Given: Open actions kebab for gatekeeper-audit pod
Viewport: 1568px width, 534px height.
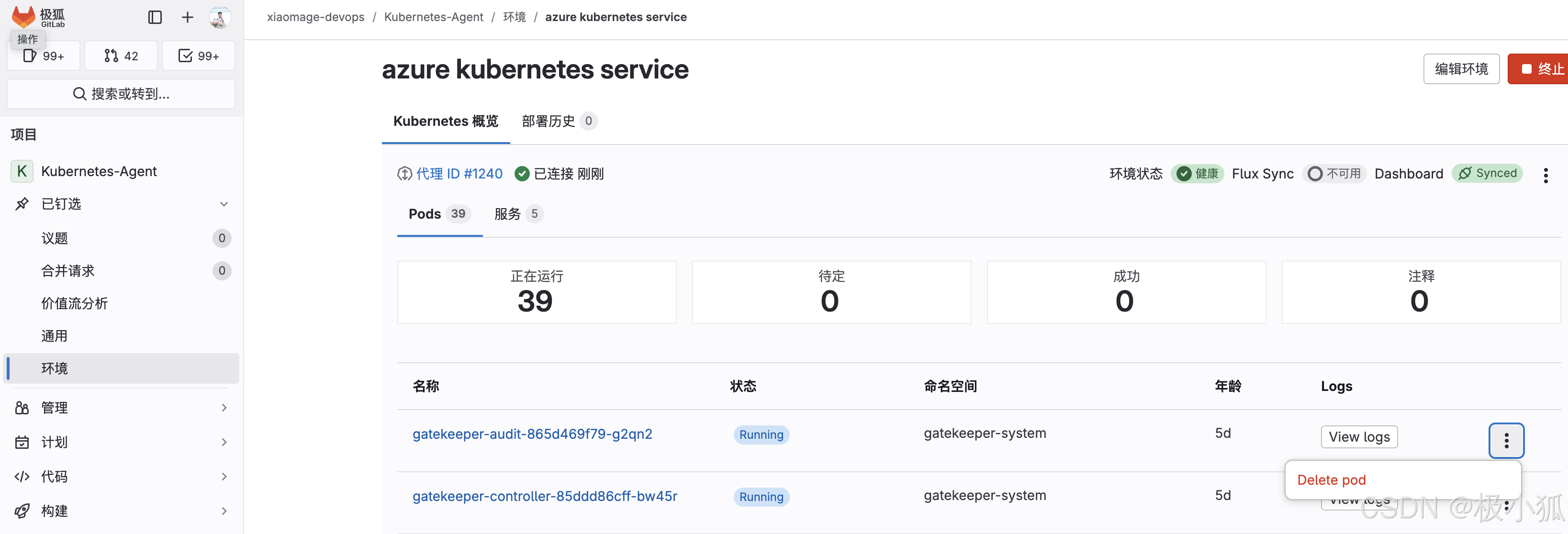Looking at the screenshot, I should tap(1506, 440).
